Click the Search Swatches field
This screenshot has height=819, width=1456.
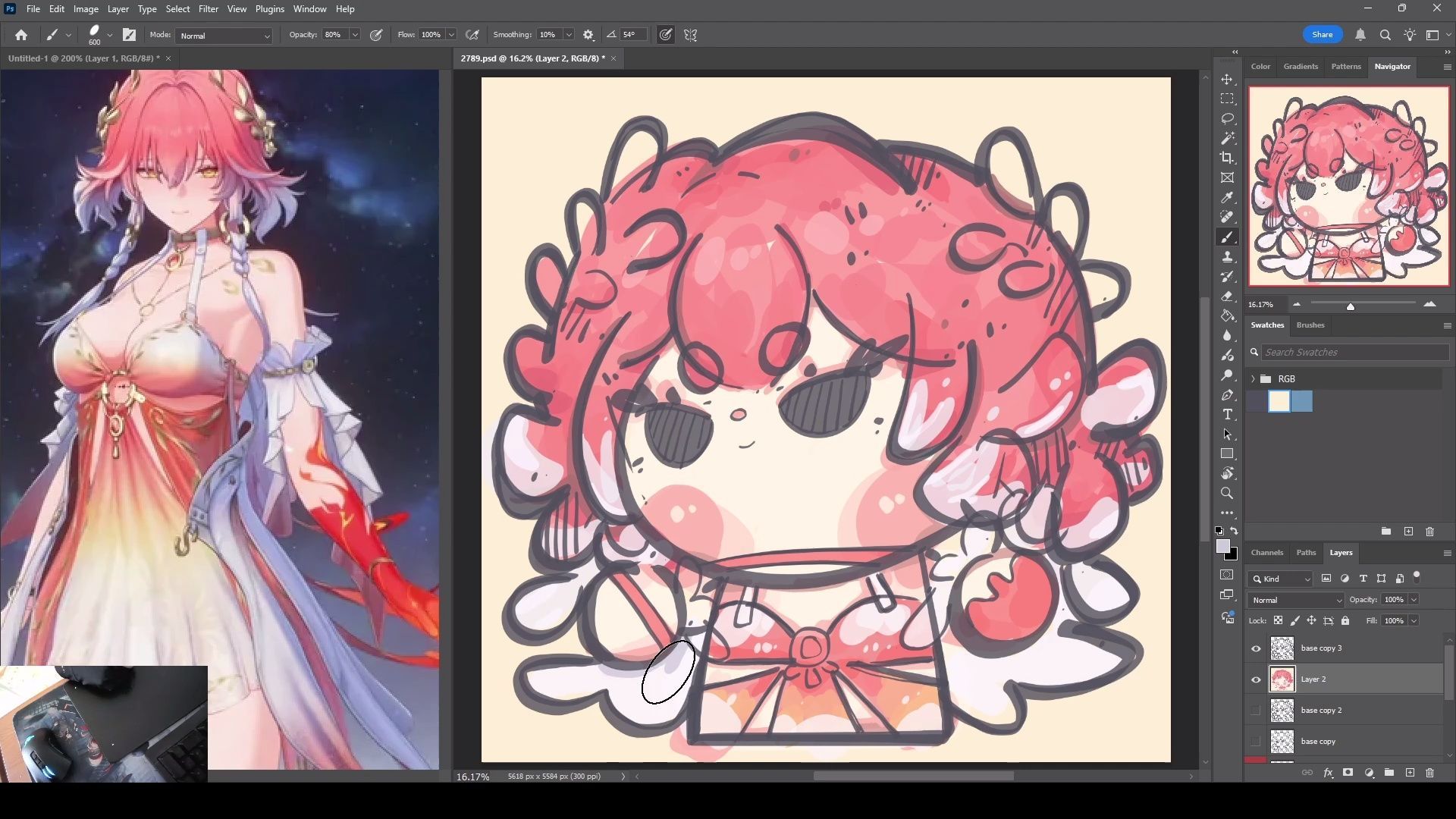click(1354, 353)
